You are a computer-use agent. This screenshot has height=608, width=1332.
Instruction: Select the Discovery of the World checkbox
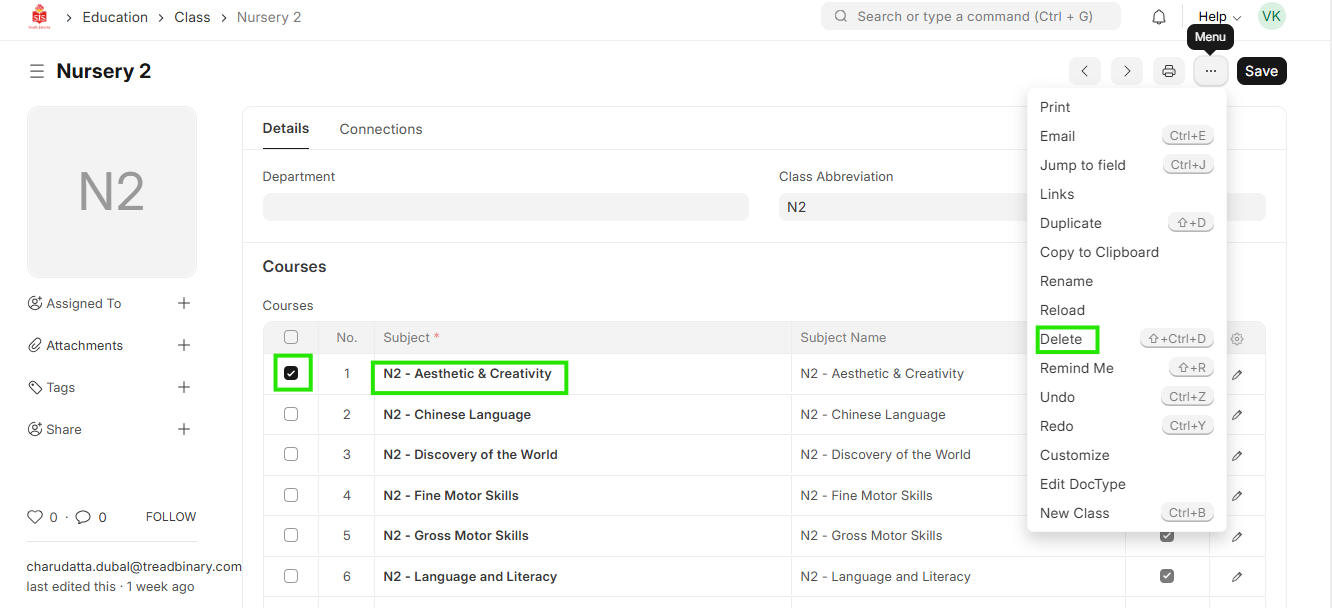click(291, 454)
